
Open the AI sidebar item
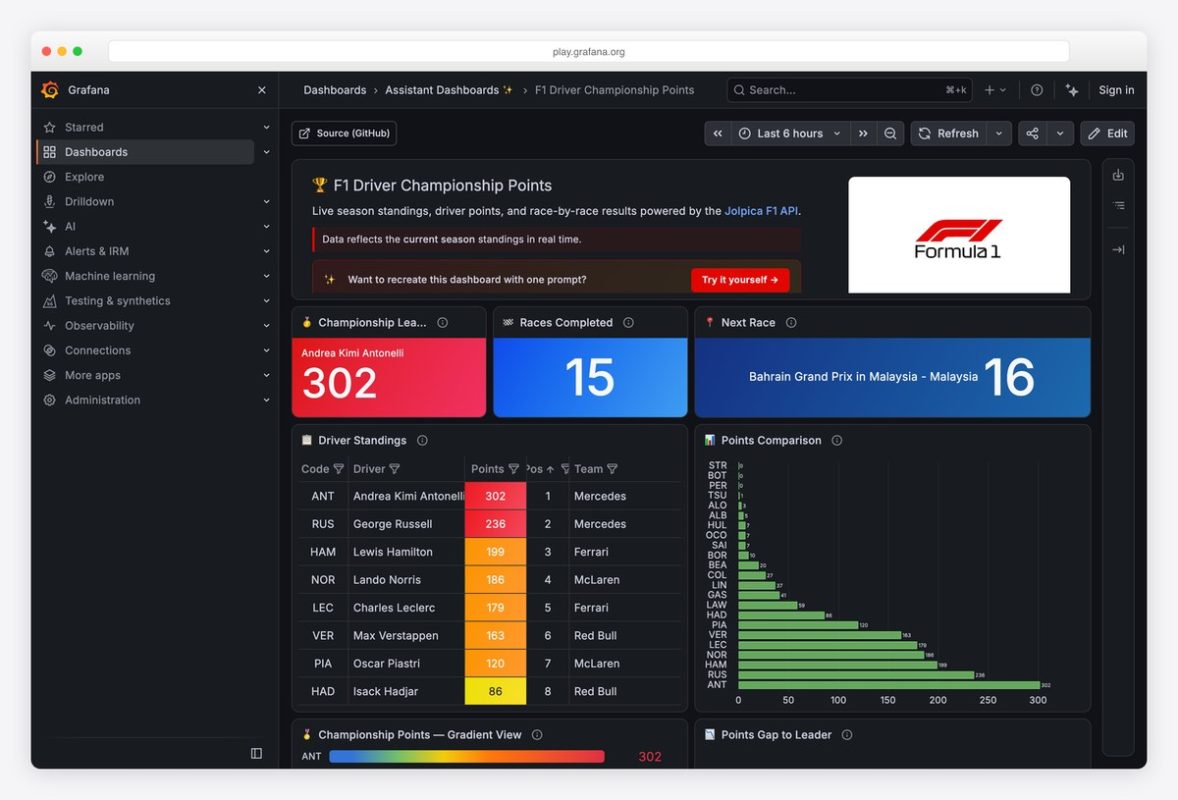[x=70, y=226]
